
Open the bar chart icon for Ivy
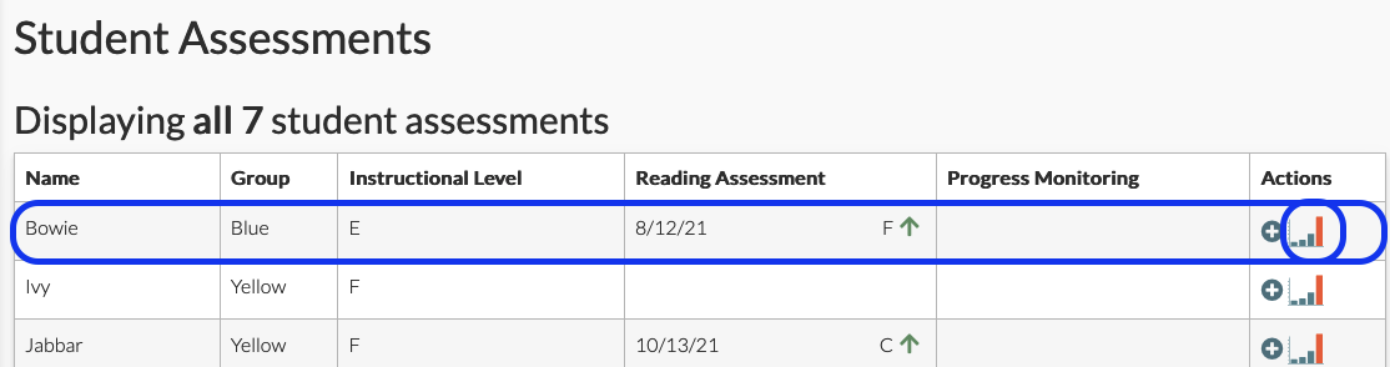tap(1307, 290)
